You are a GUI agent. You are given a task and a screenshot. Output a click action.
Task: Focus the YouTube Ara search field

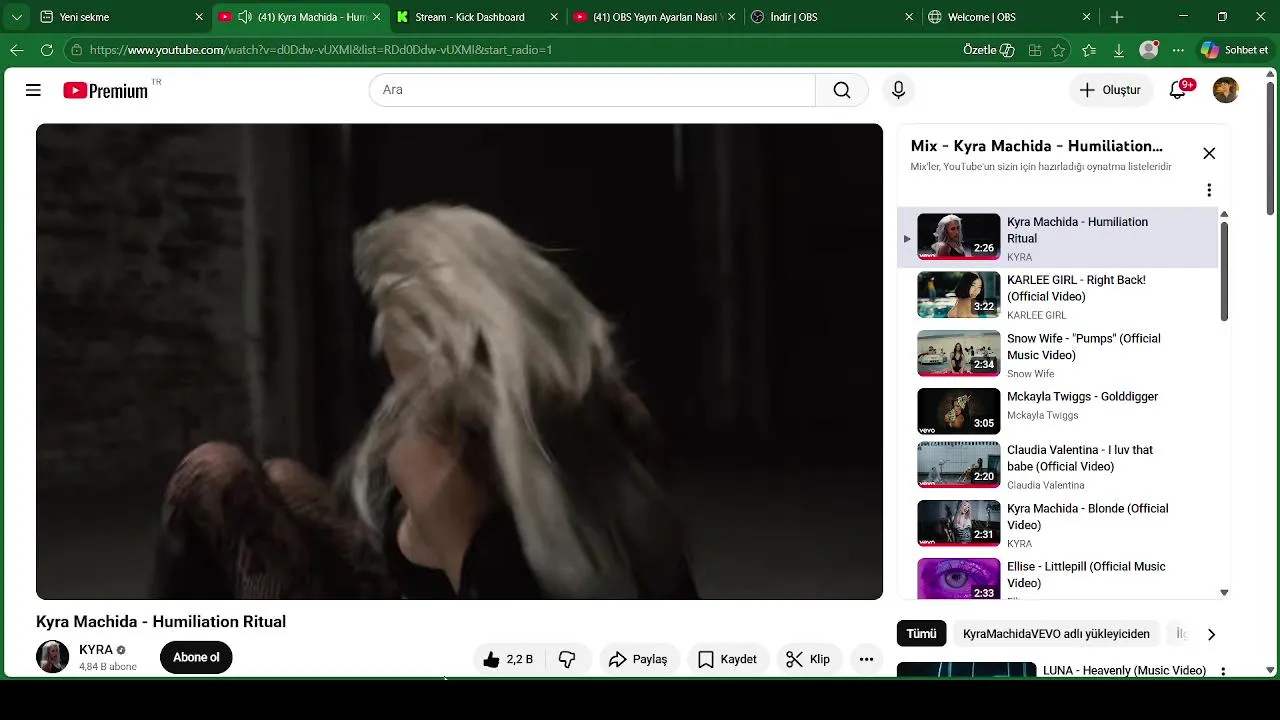click(592, 90)
